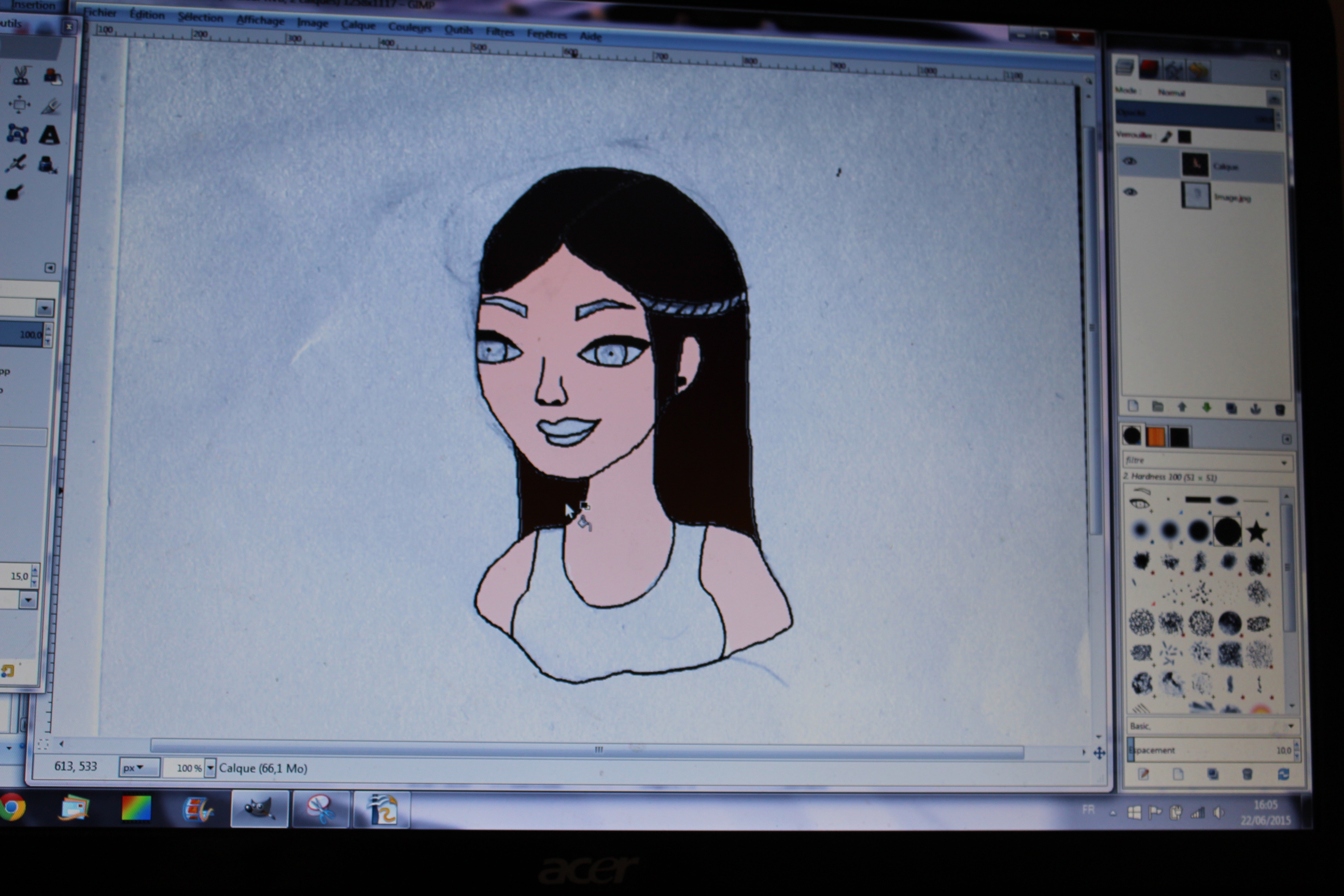Toggle the lock pixels brush icon
Image resolution: width=1344 pixels, height=896 pixels.
(x=1167, y=136)
